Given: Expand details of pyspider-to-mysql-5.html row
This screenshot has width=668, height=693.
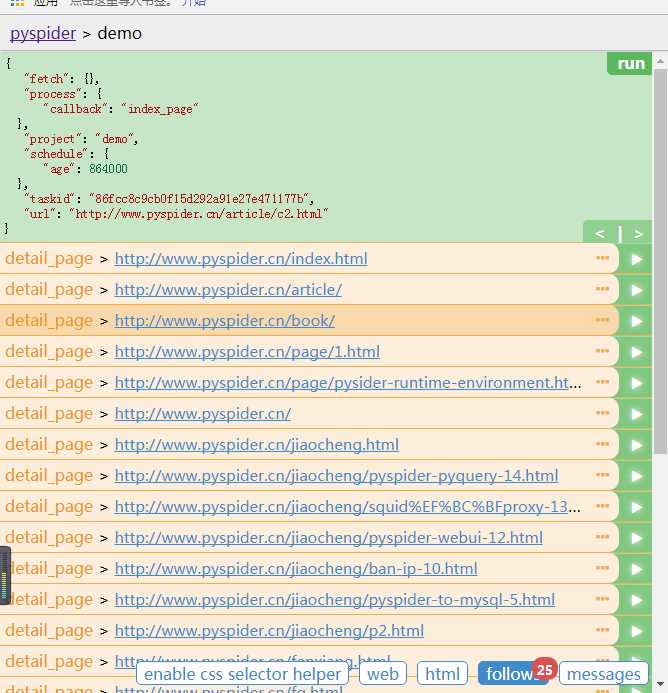Looking at the screenshot, I should pos(602,598).
